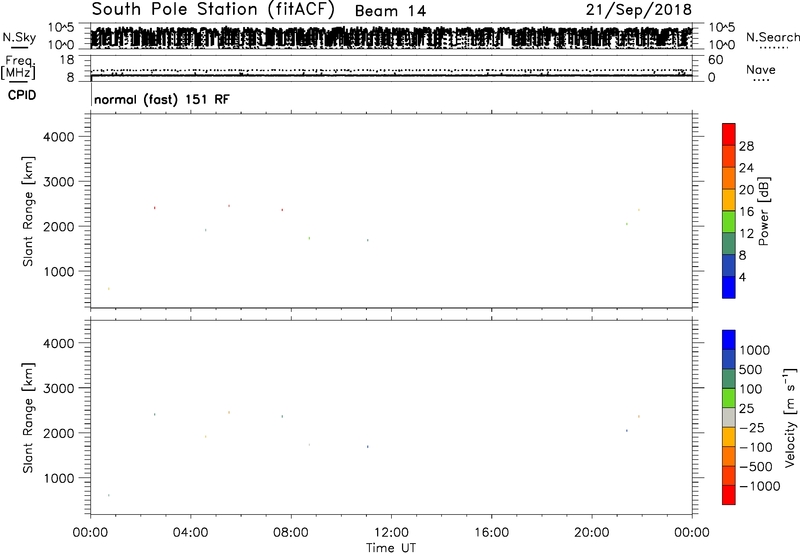Image resolution: width=800 pixels, height=554 pixels.
Task: Pick the gray -25 to 25 Velocity swatch
Action: 729,418
